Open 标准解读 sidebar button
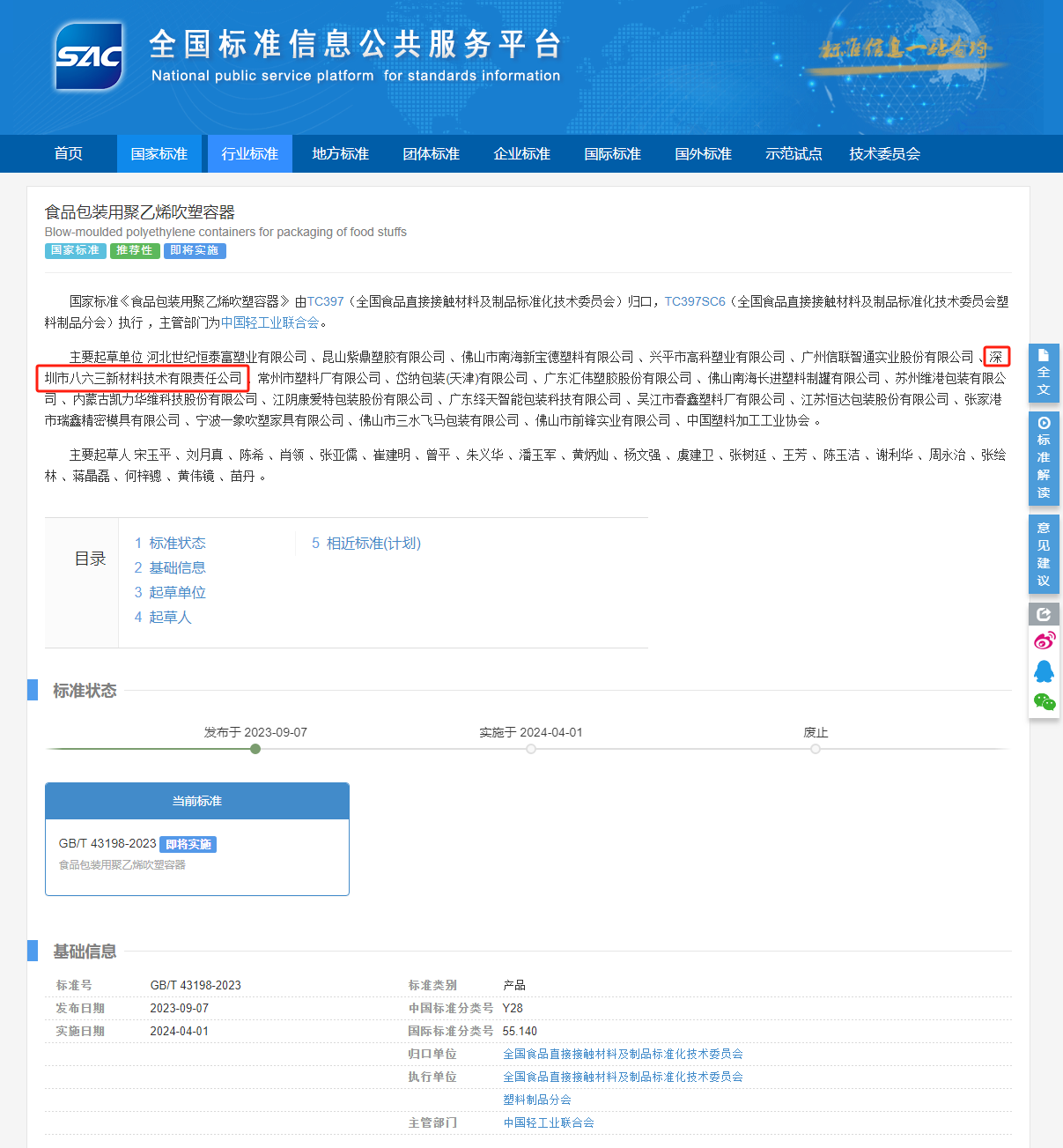 [1044, 458]
